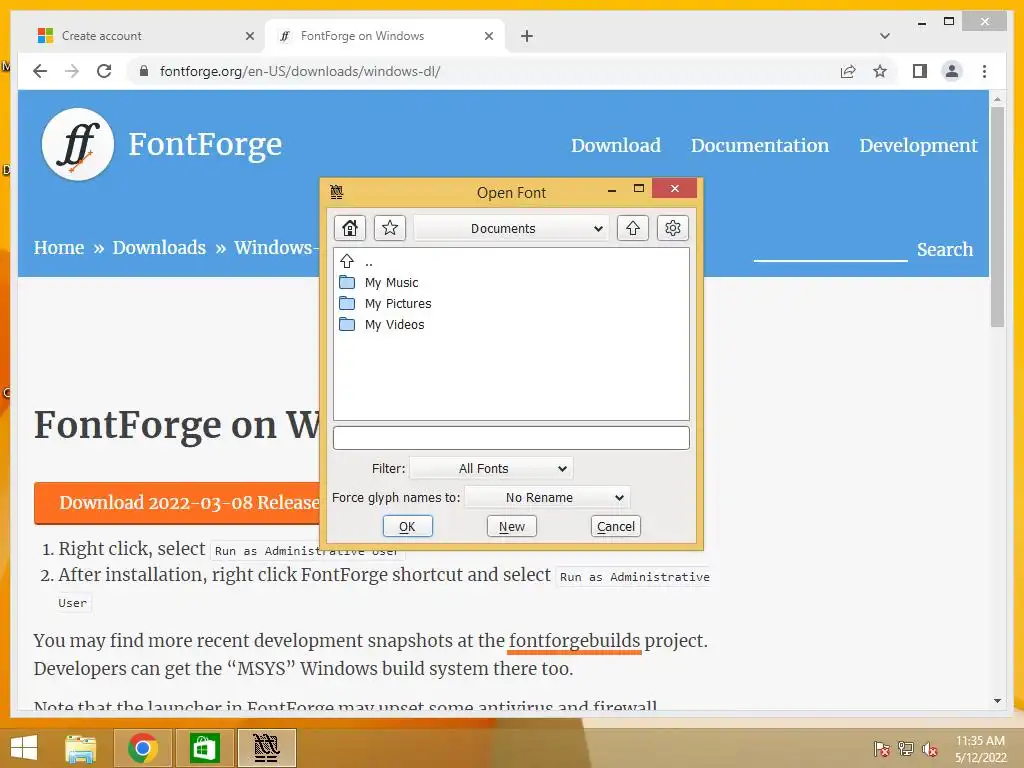Image resolution: width=1024 pixels, height=768 pixels.
Task: Close the Open Font dialog
Action: (675, 189)
